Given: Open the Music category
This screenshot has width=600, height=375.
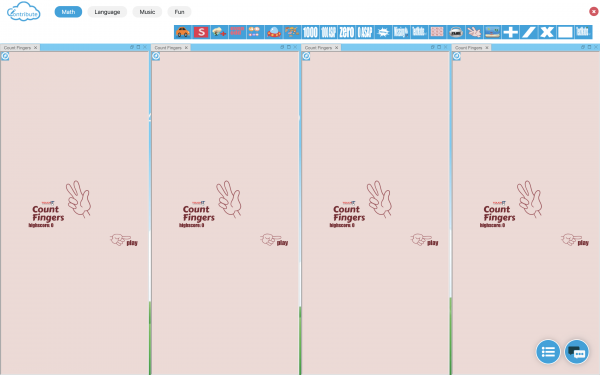Looking at the screenshot, I should (147, 12).
